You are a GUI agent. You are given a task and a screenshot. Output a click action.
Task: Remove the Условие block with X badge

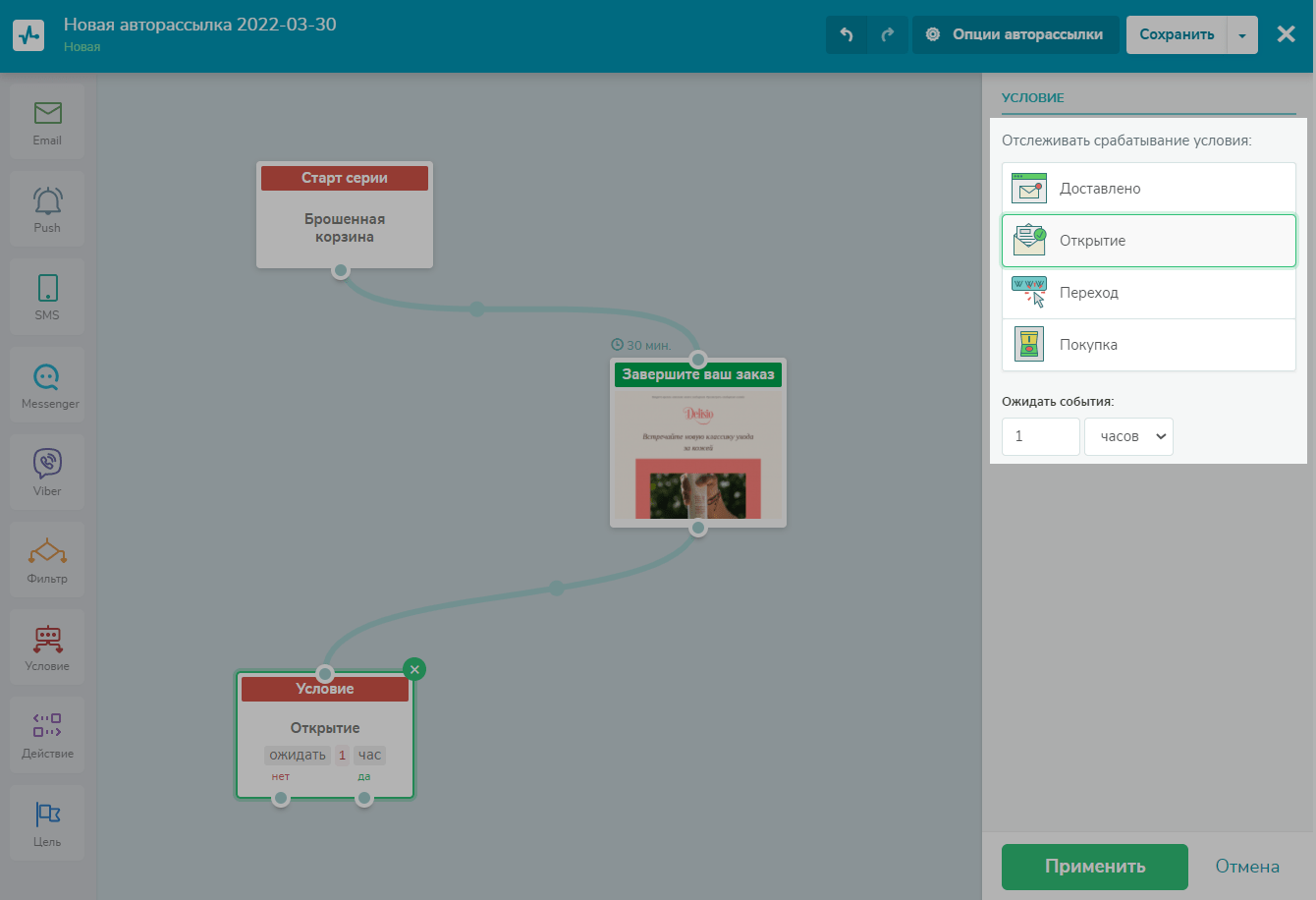tap(414, 669)
